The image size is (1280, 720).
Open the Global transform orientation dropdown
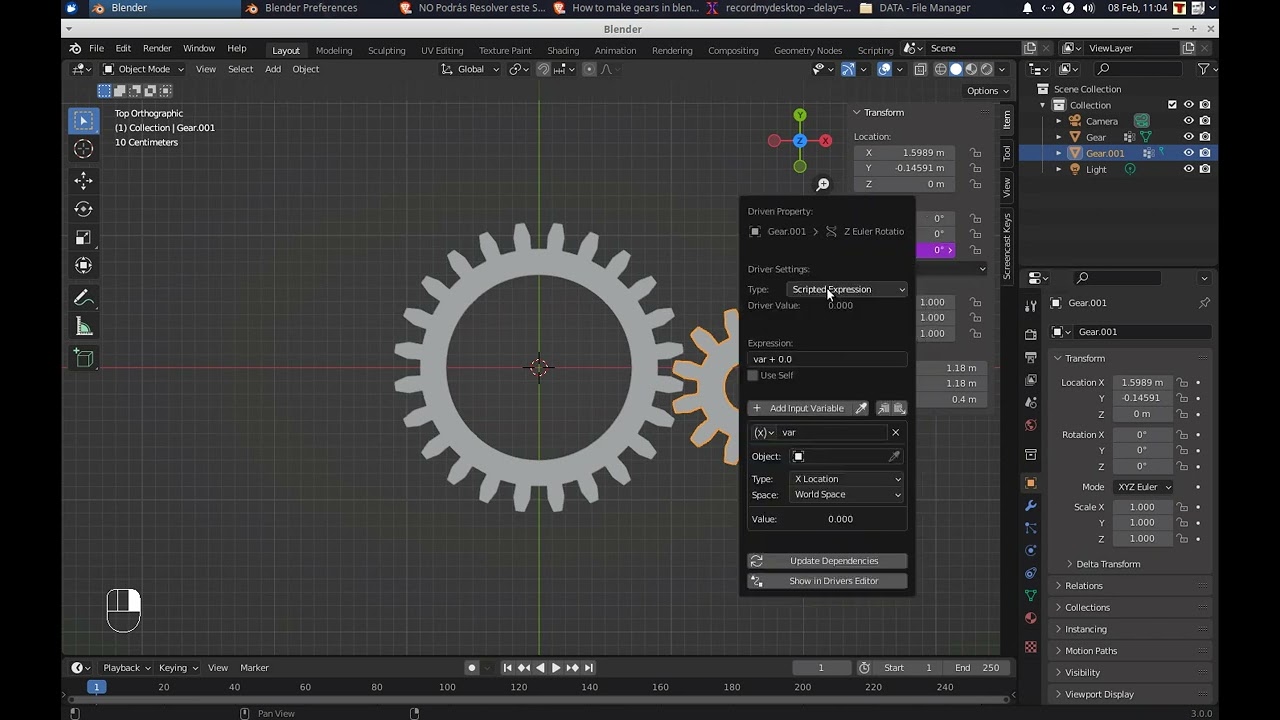[470, 69]
